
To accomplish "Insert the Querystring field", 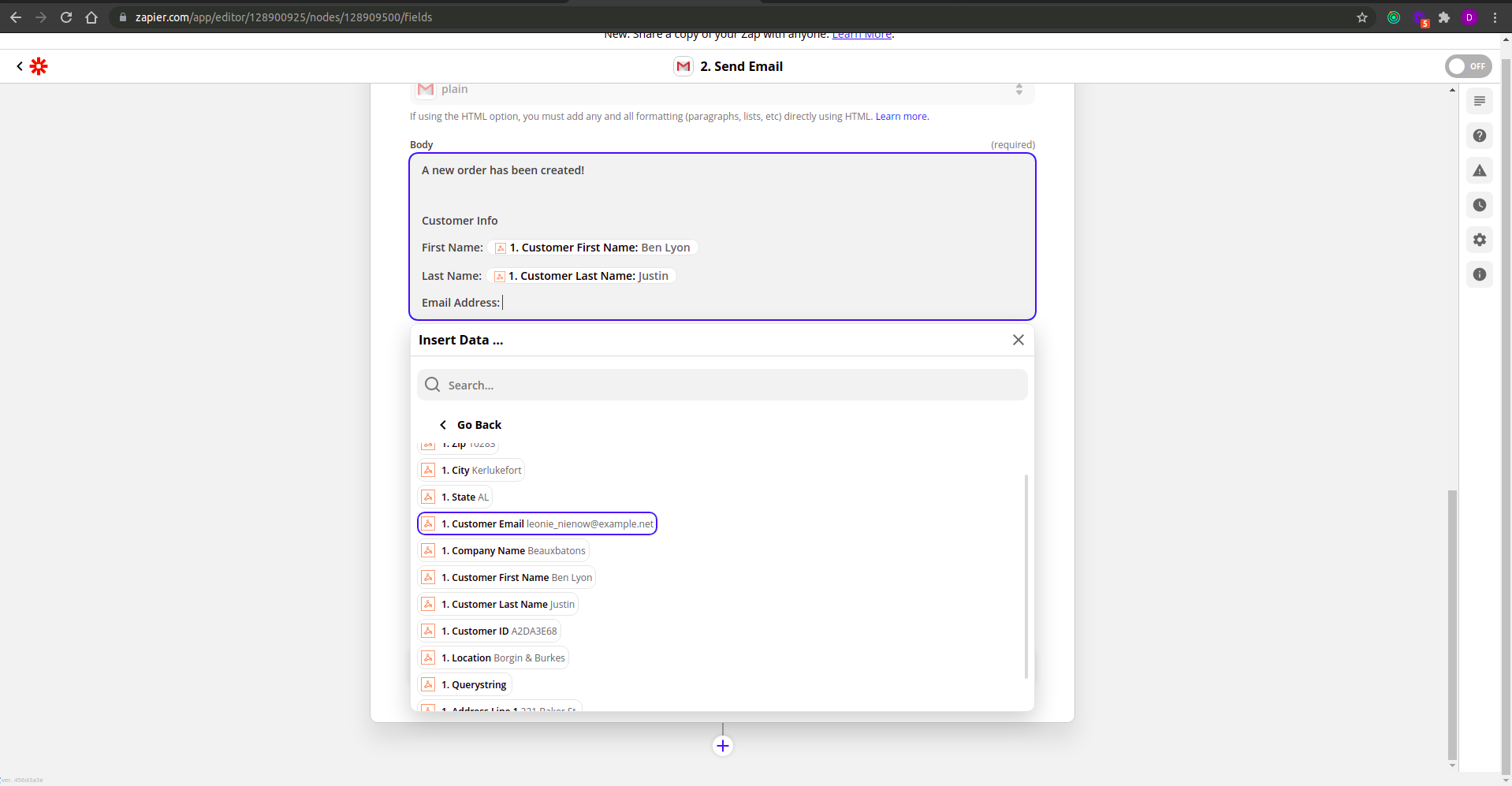I will [464, 685].
